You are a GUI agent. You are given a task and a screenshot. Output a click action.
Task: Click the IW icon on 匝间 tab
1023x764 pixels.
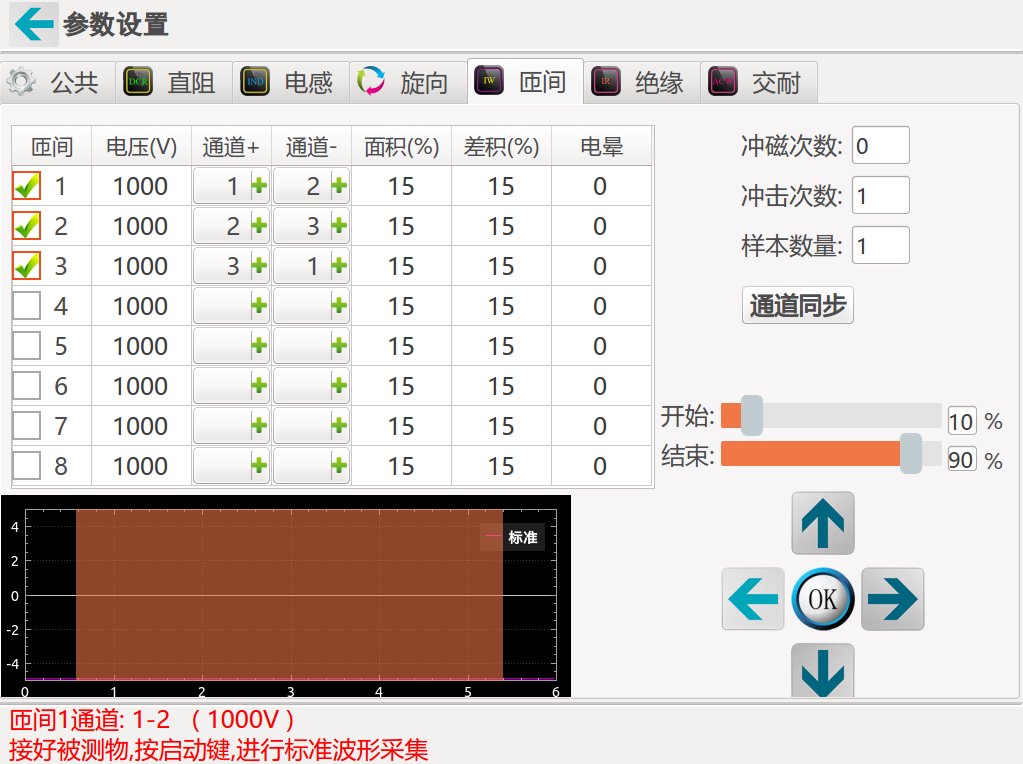coord(489,81)
